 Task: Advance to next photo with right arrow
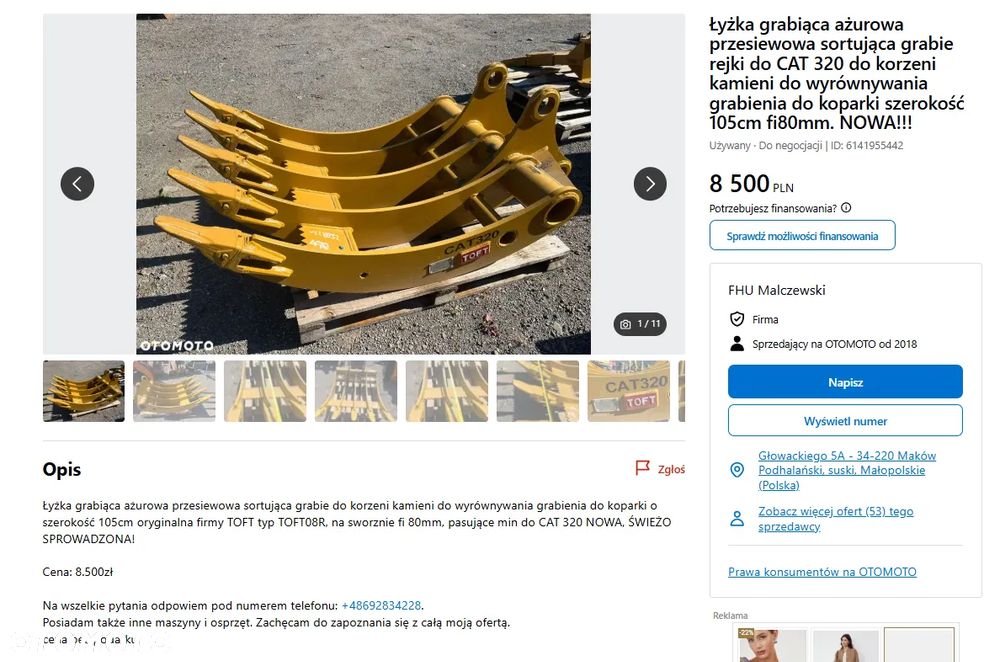(650, 184)
